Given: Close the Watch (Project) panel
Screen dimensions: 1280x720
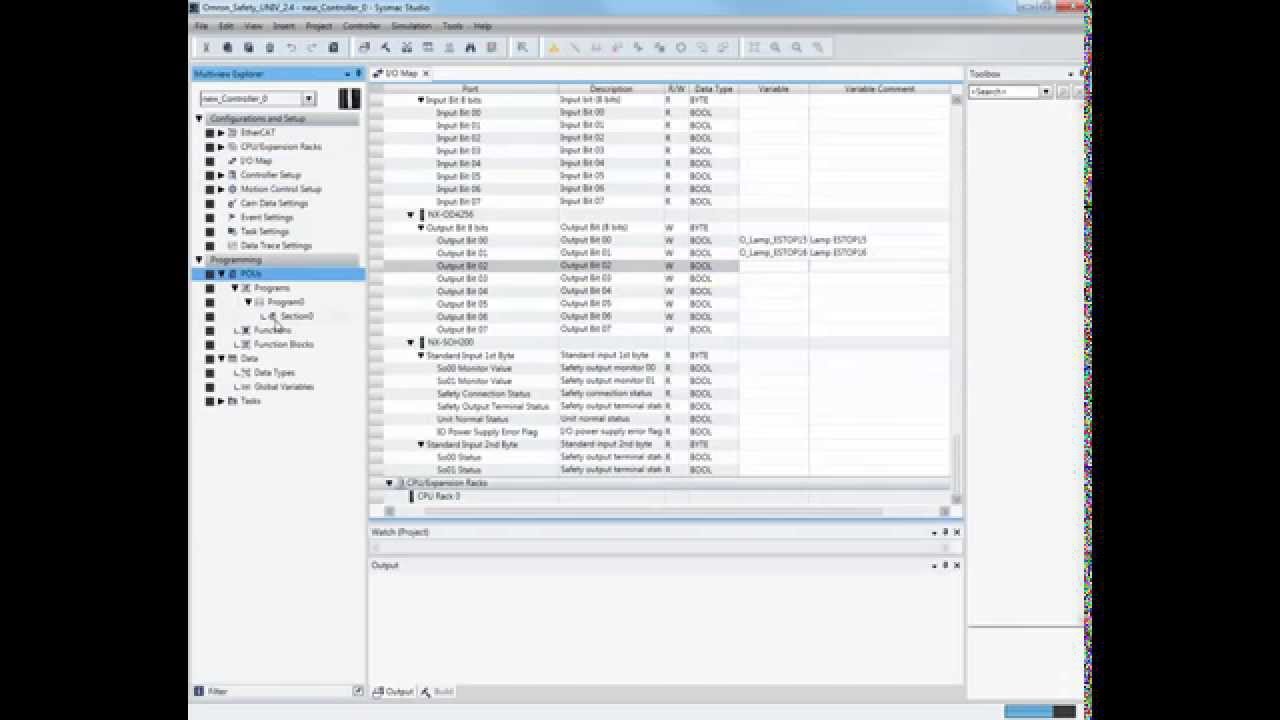Looking at the screenshot, I should click(x=957, y=532).
